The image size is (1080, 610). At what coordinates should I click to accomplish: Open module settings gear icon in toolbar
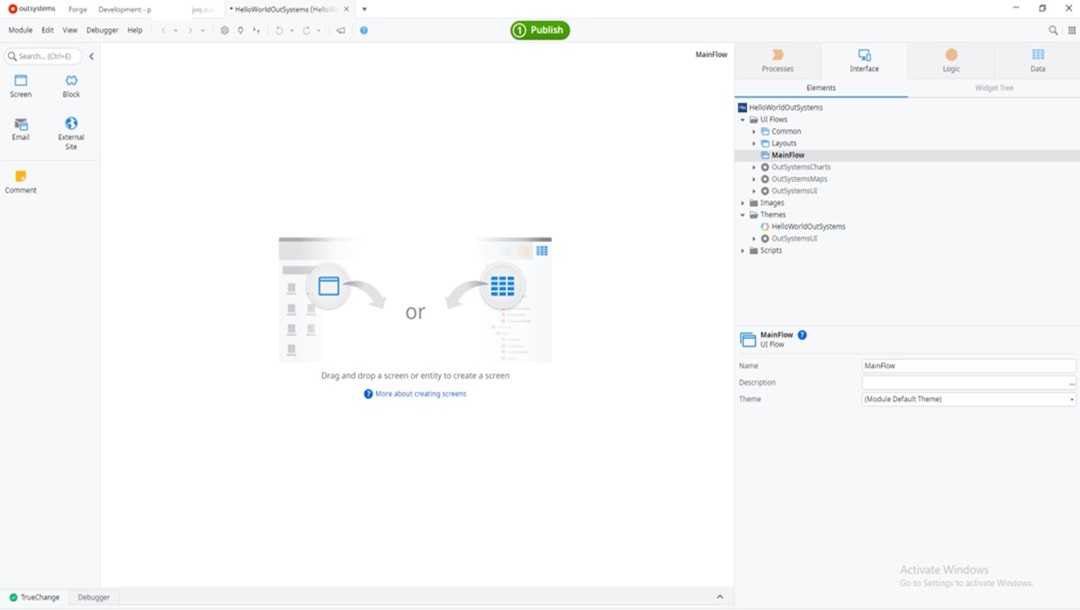click(224, 30)
